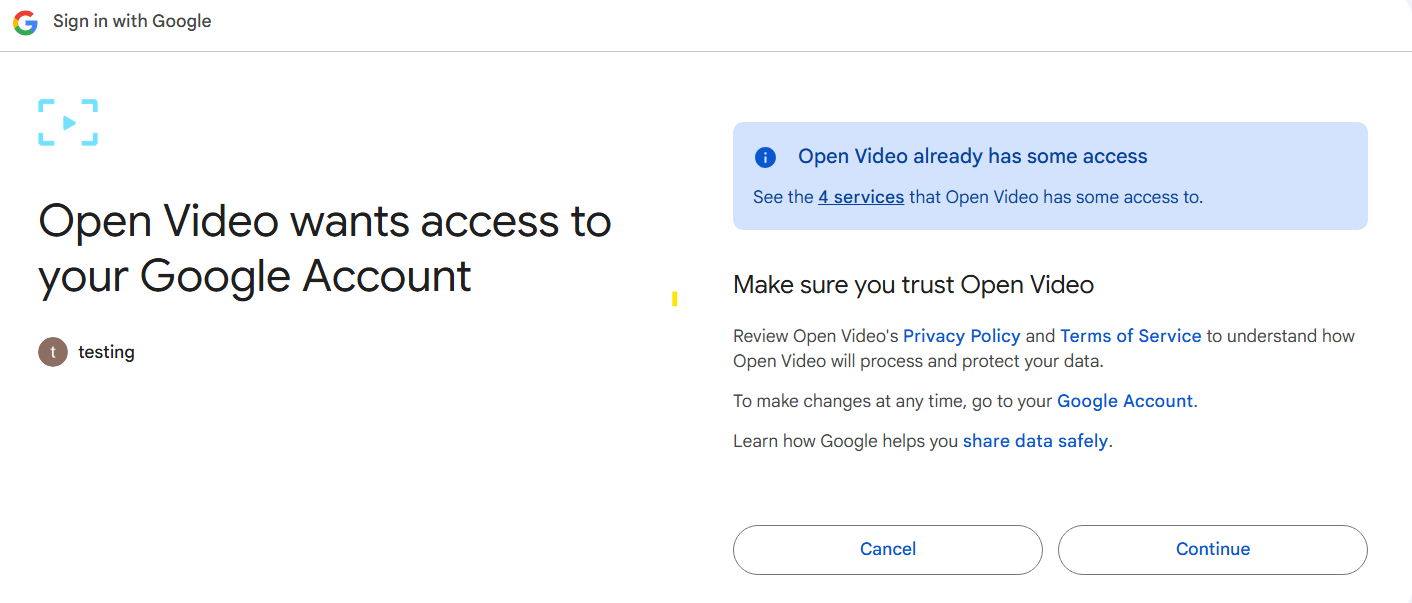This screenshot has width=1412, height=603.
Task: Open the Terms of Service link
Action: coord(1130,336)
